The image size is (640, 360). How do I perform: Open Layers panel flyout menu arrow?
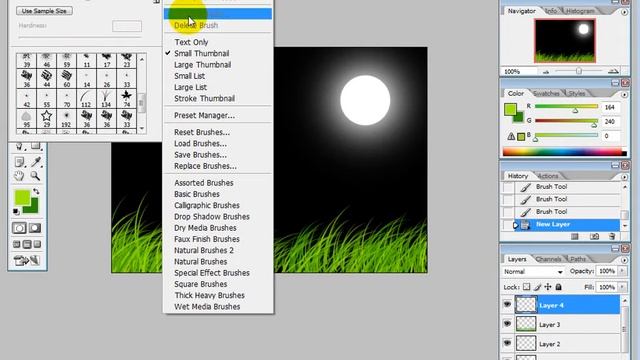[x=624, y=260]
